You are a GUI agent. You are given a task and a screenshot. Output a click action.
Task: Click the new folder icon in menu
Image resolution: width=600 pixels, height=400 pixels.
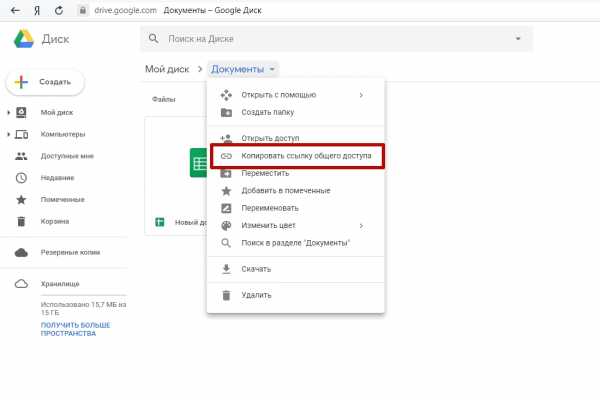point(226,113)
